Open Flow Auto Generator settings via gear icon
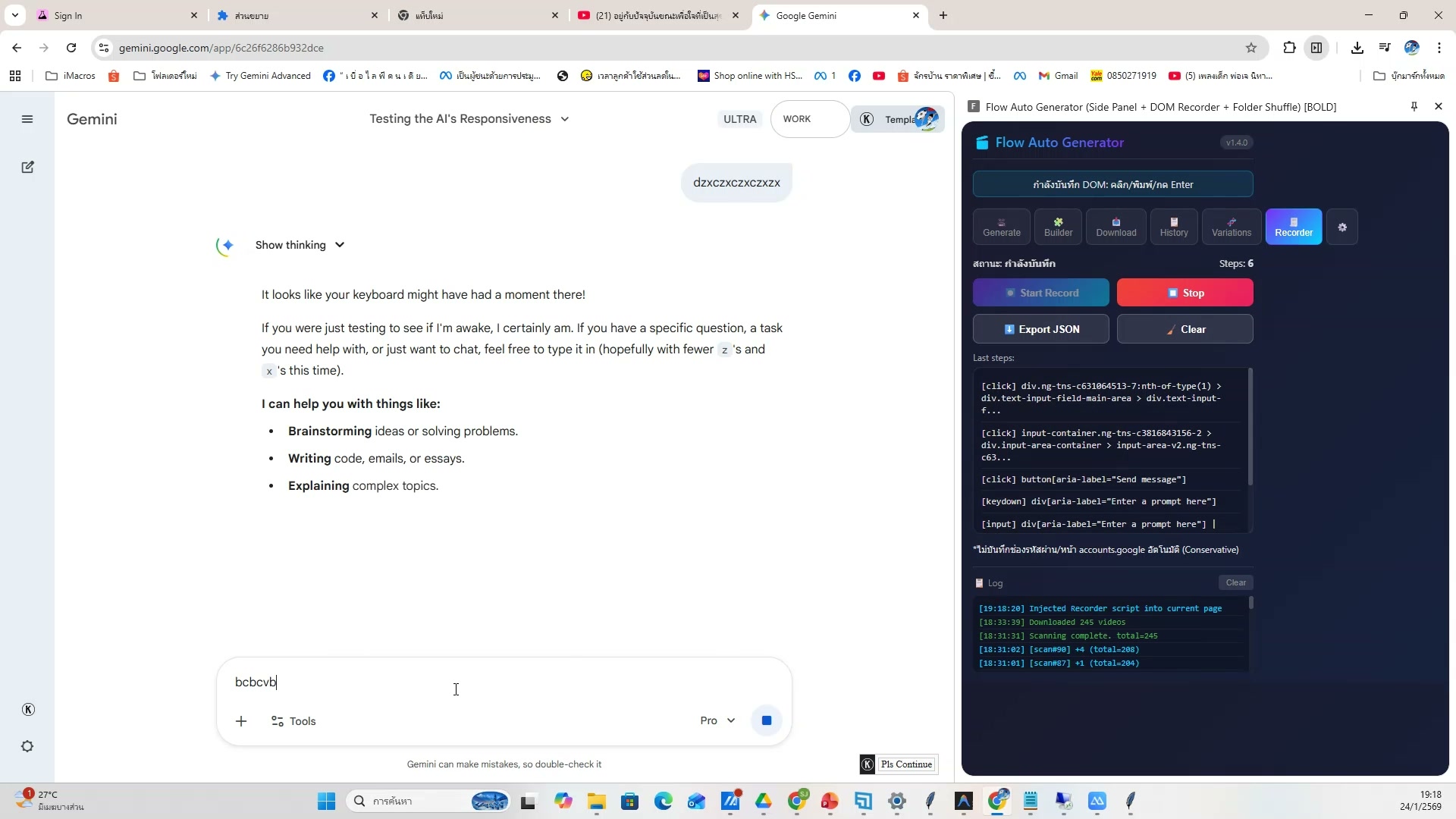This screenshot has height=819, width=1456. click(x=1343, y=226)
